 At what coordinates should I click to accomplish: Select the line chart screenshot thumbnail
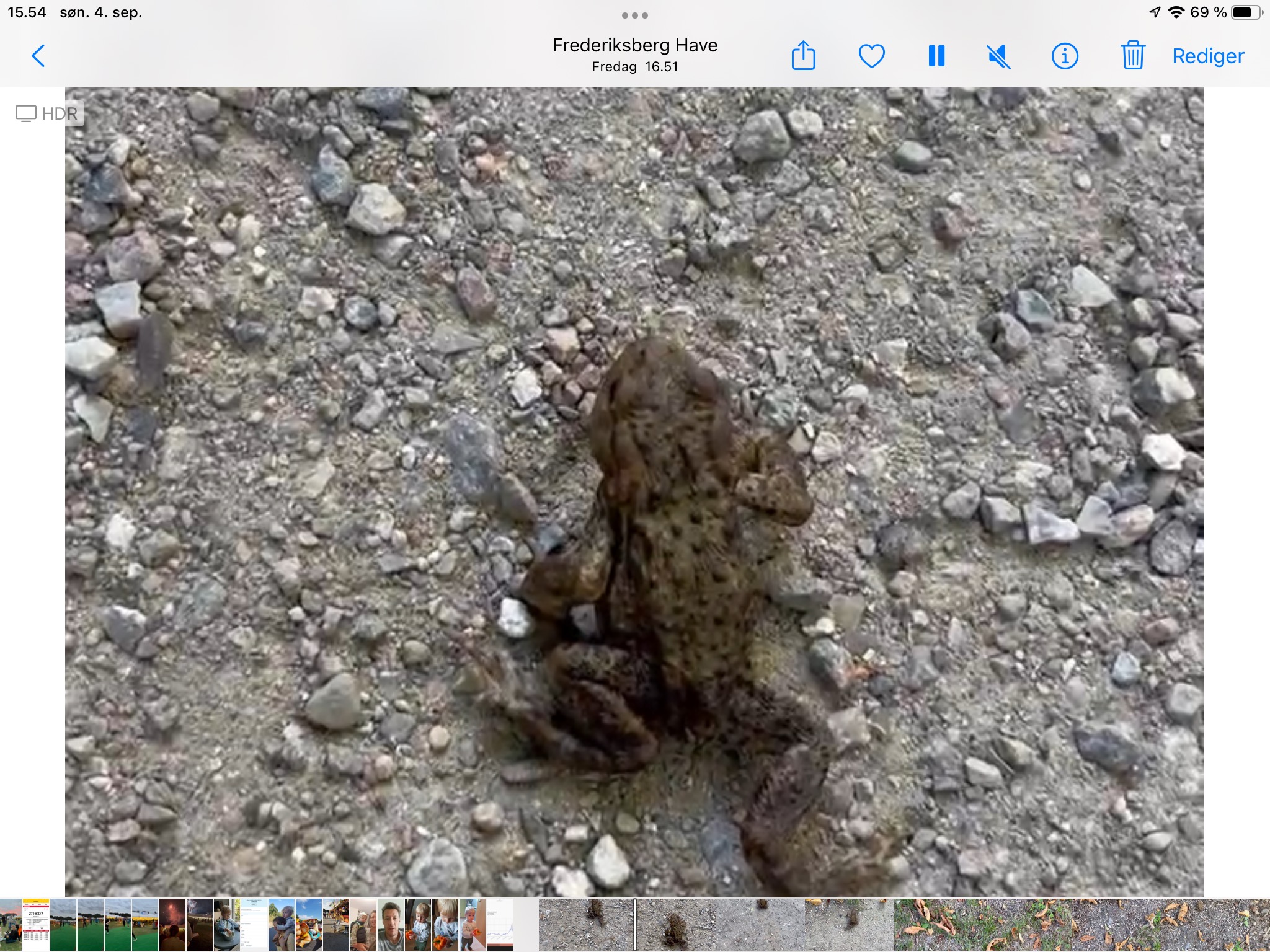[x=499, y=924]
